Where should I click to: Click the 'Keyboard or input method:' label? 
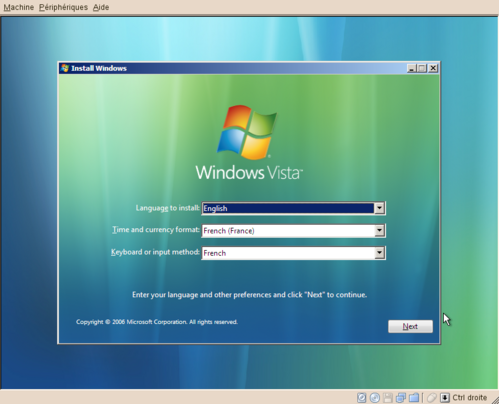pyautogui.click(x=155, y=252)
